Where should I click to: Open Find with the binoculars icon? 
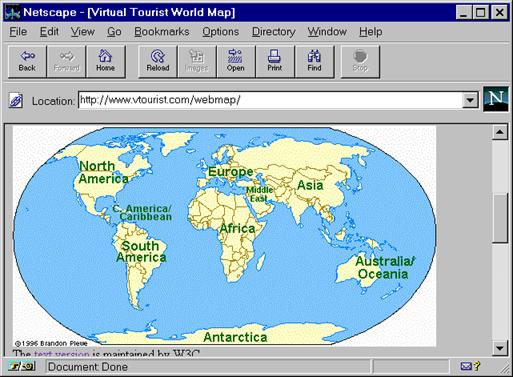314,62
